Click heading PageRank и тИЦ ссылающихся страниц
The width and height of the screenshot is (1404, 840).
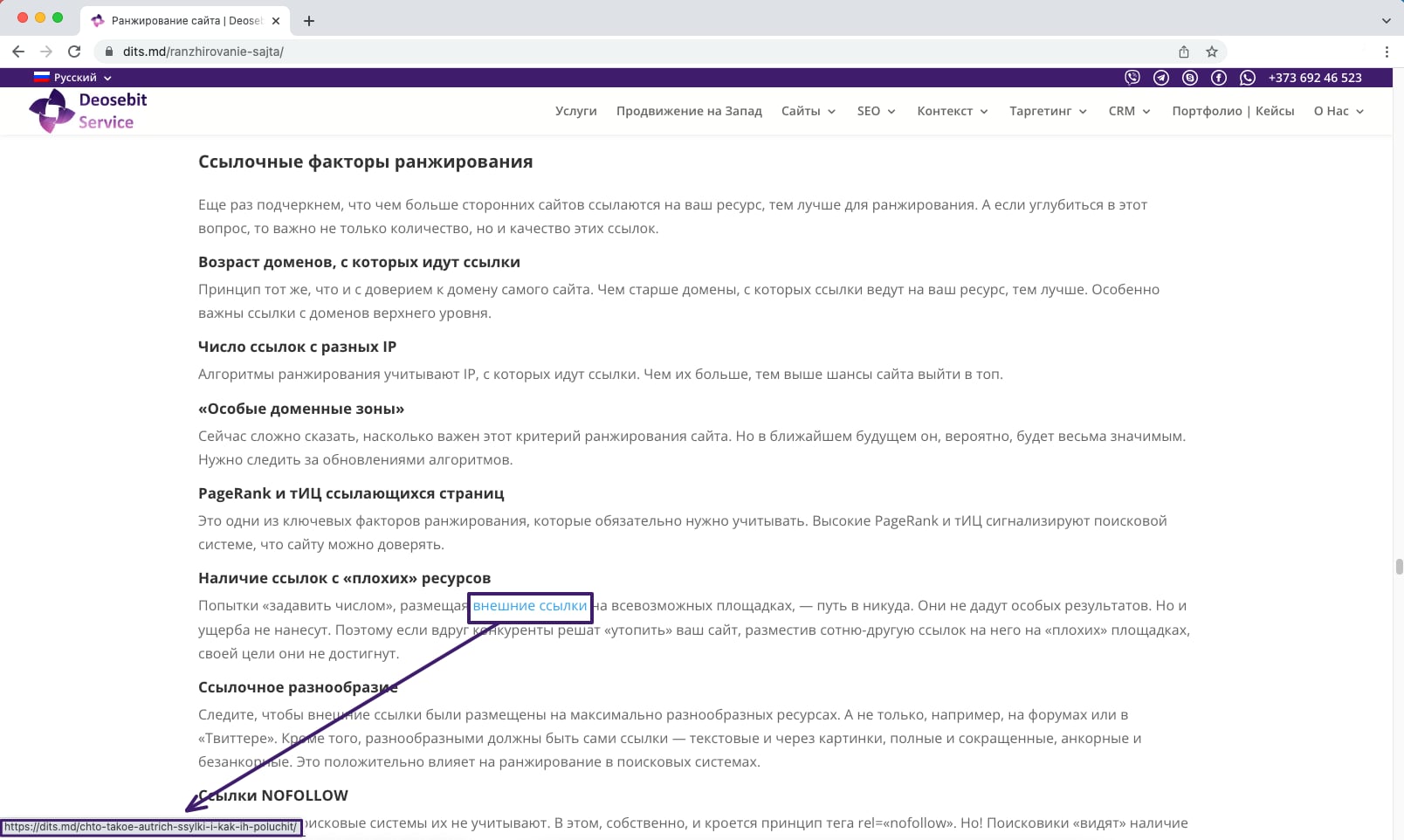pyautogui.click(x=351, y=493)
